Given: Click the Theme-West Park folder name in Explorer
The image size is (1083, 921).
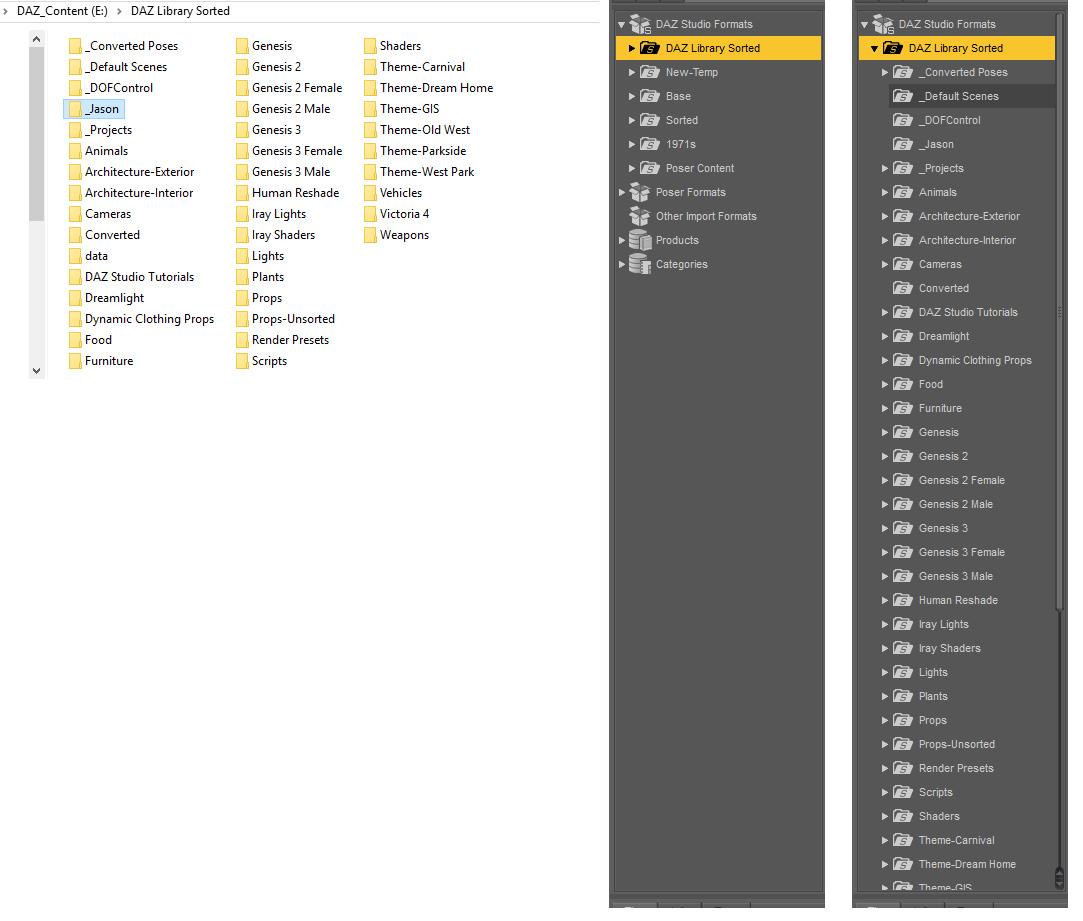Looking at the screenshot, I should pos(427,172).
